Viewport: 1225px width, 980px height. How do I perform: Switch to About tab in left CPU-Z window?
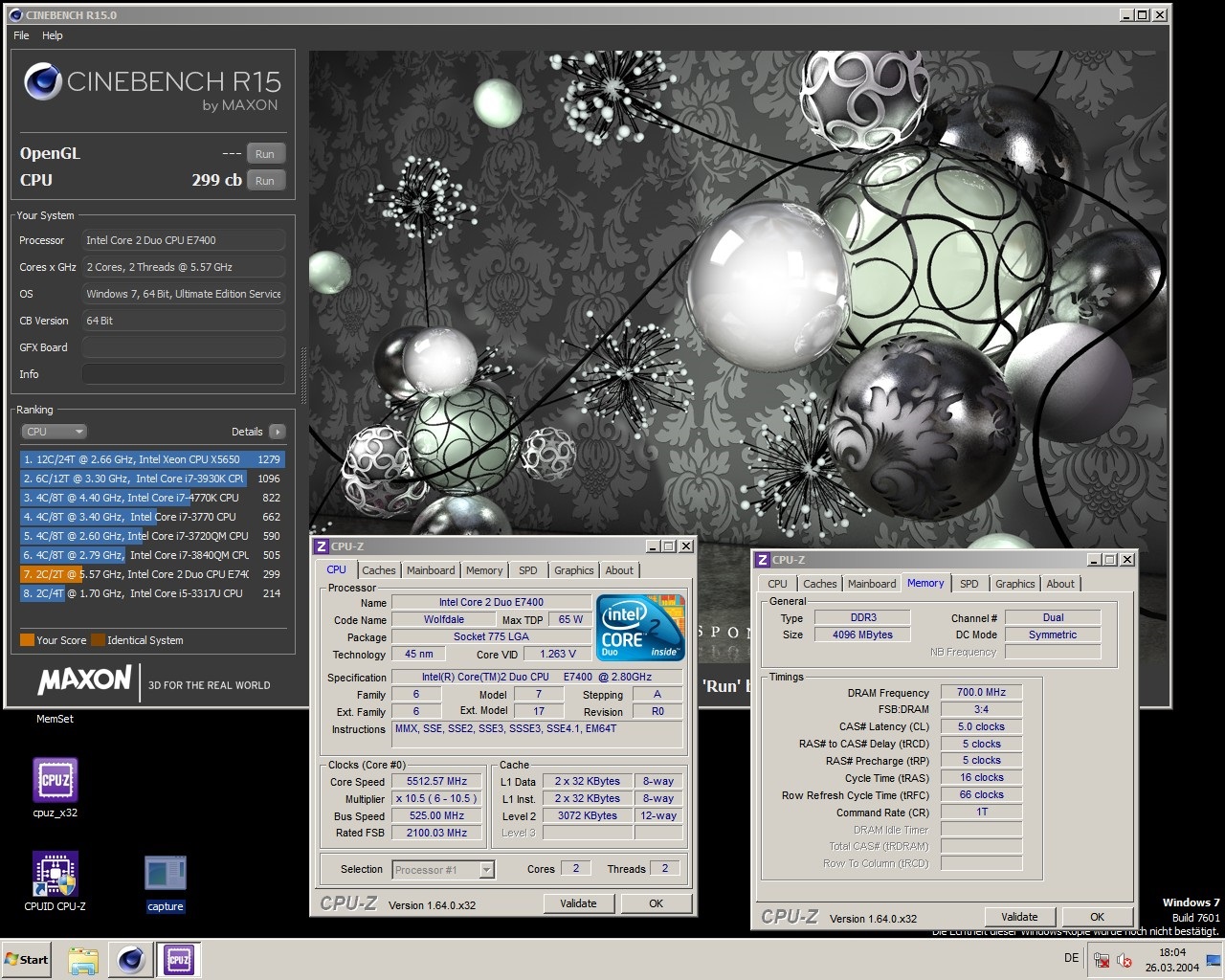[619, 570]
